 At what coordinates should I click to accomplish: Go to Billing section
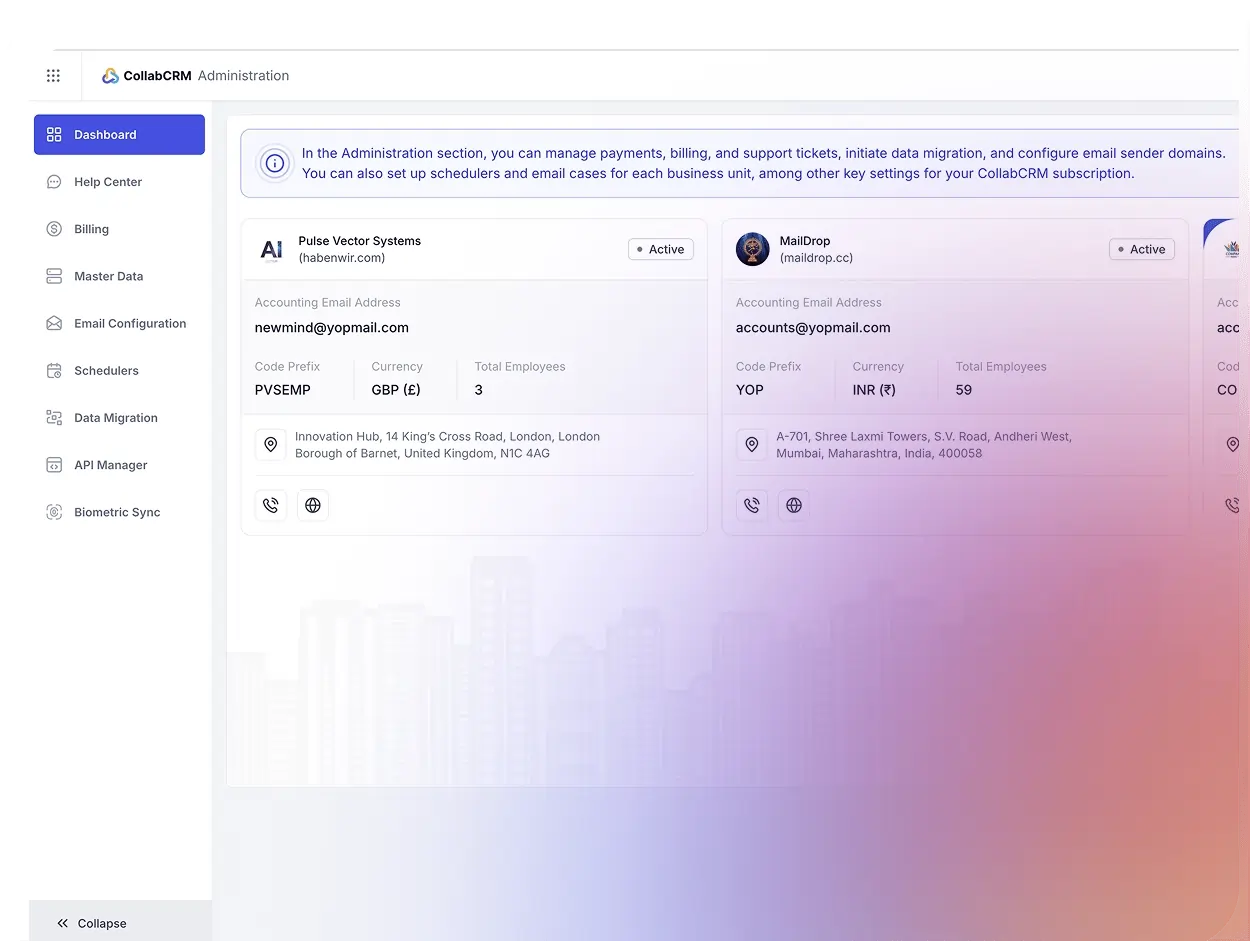coord(91,229)
